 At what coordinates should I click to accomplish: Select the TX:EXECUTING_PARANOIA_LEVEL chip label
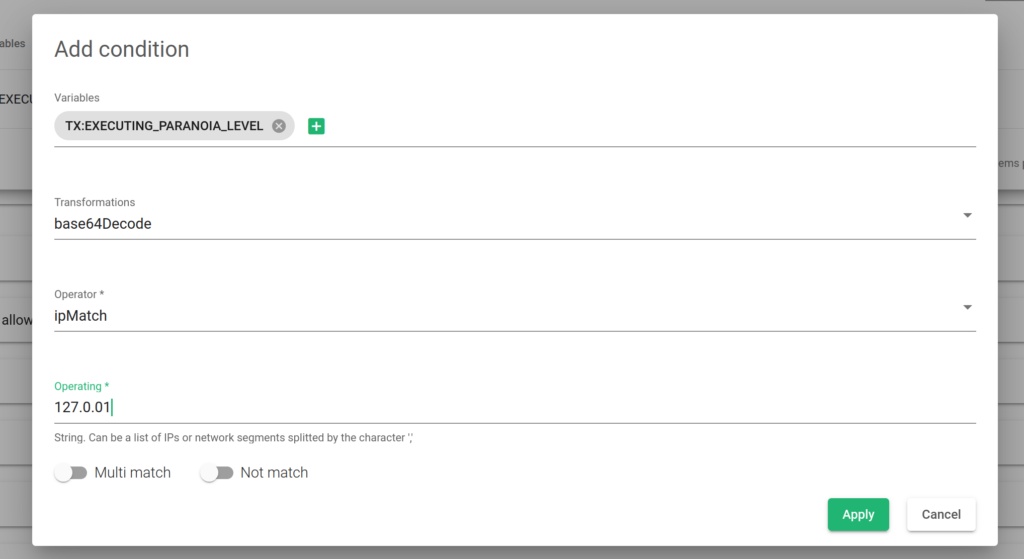click(164, 126)
